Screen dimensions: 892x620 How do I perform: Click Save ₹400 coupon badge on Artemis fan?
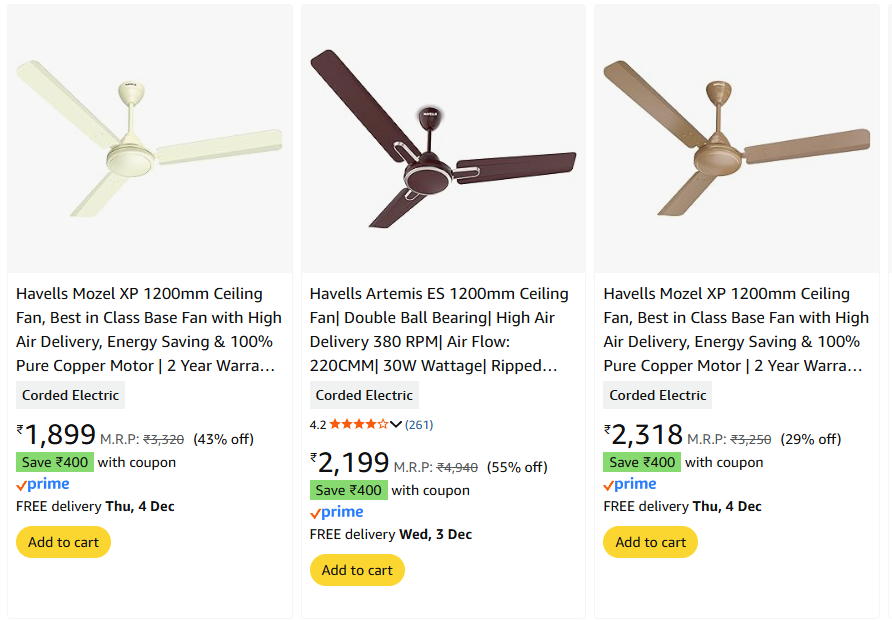(349, 490)
